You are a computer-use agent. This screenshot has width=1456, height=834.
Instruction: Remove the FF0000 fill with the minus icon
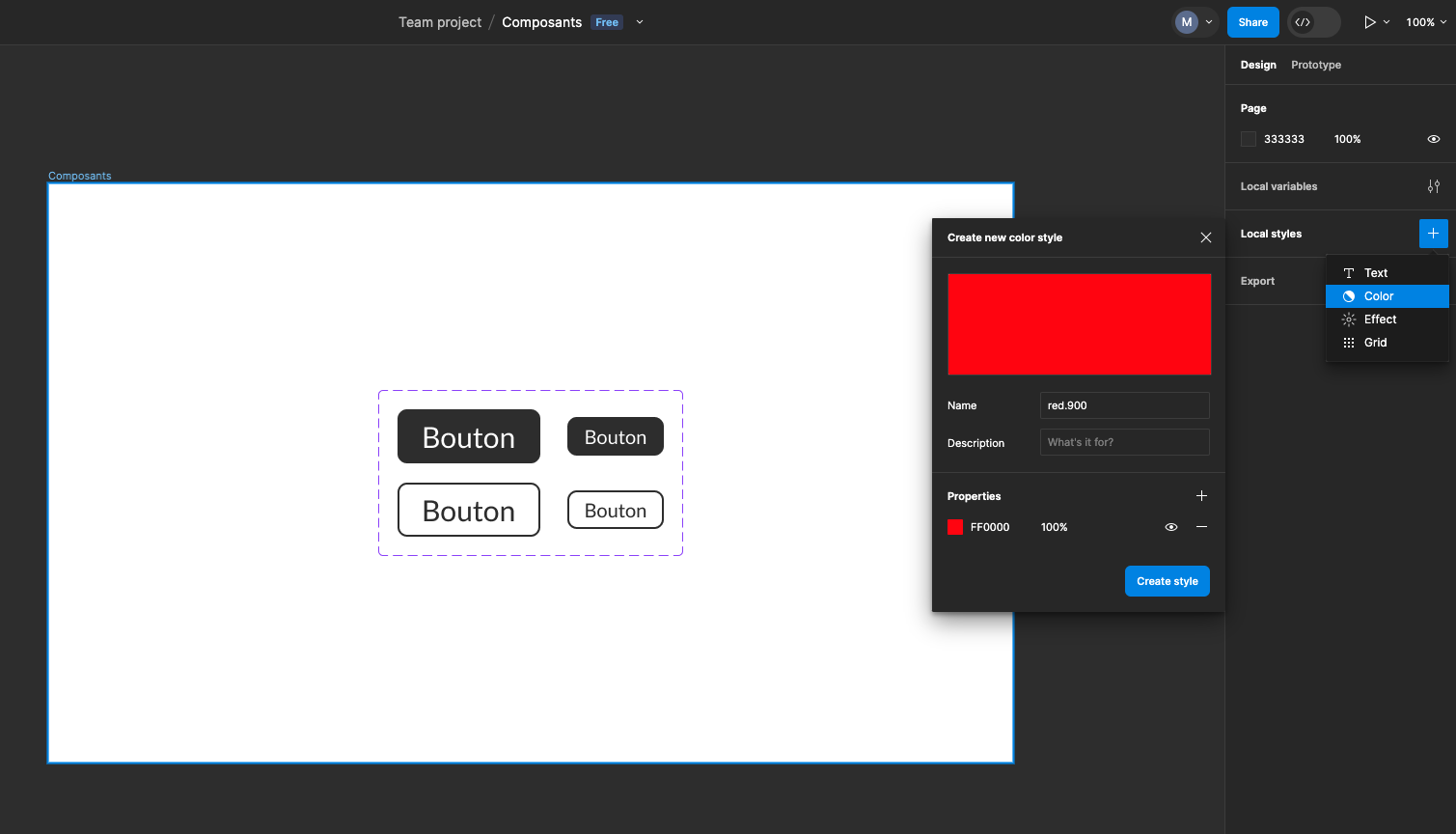coord(1201,527)
